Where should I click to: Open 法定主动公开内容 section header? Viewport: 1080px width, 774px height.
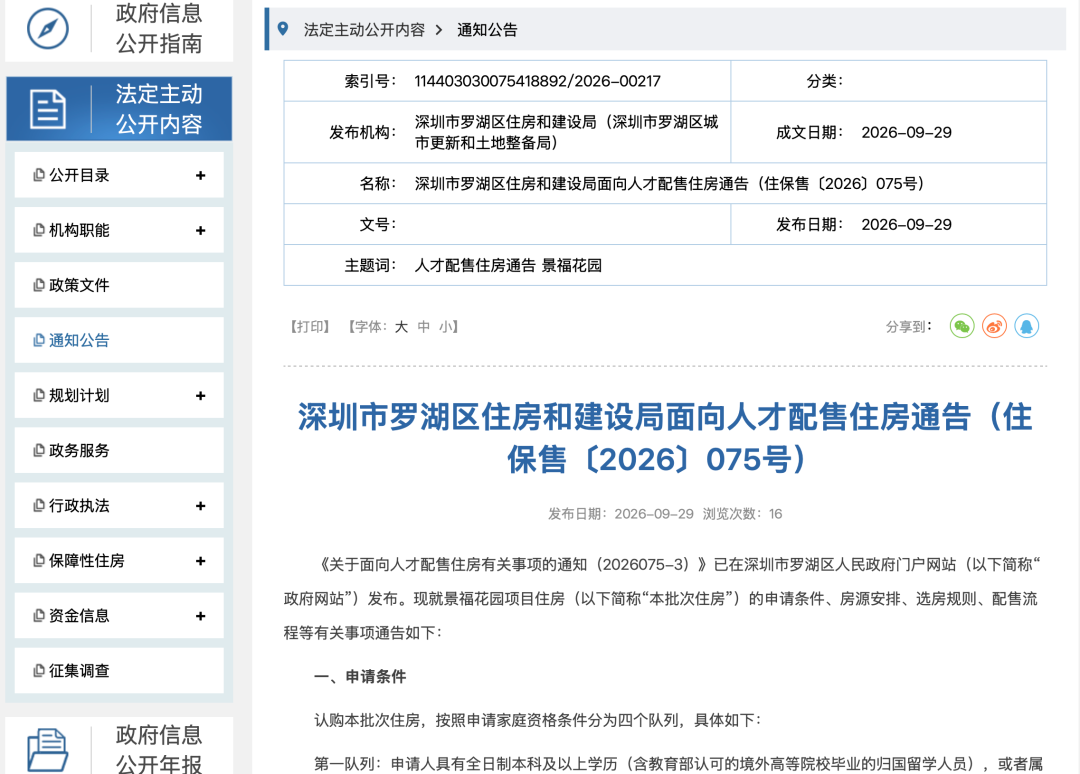click(119, 109)
